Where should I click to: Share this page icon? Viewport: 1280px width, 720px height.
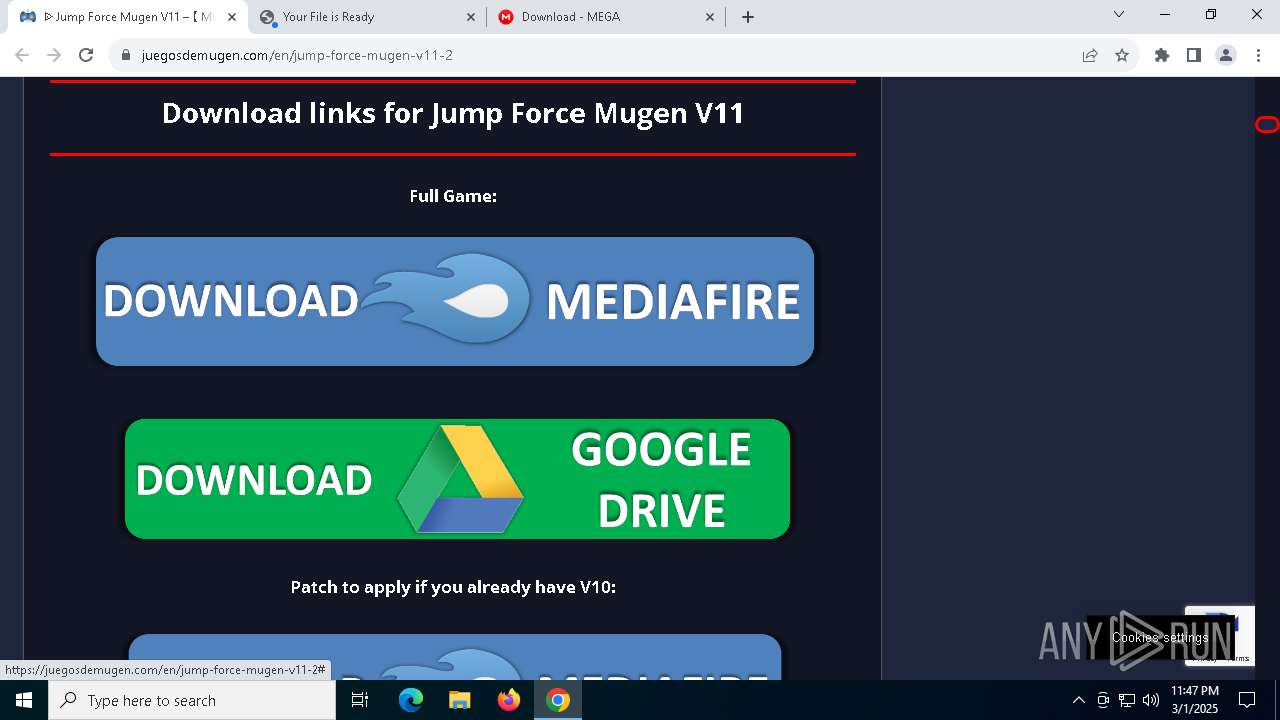(1090, 55)
